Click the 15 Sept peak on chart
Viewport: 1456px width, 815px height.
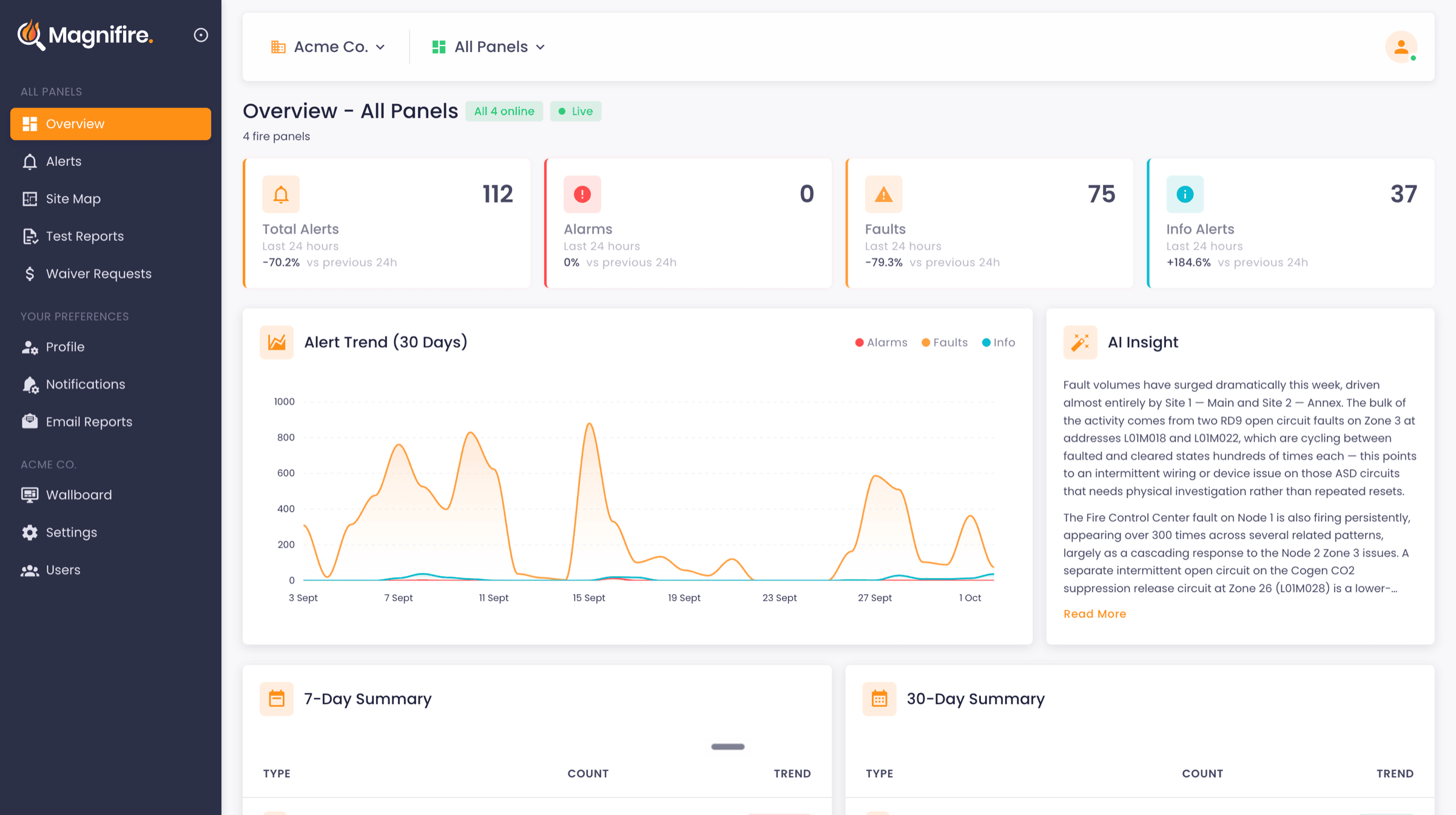(x=589, y=424)
